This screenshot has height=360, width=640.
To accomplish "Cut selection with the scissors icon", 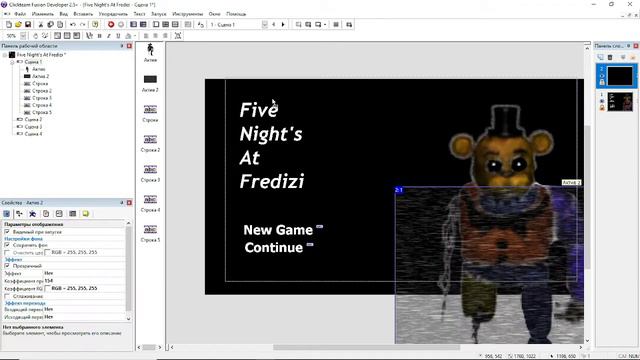I will click(40, 25).
